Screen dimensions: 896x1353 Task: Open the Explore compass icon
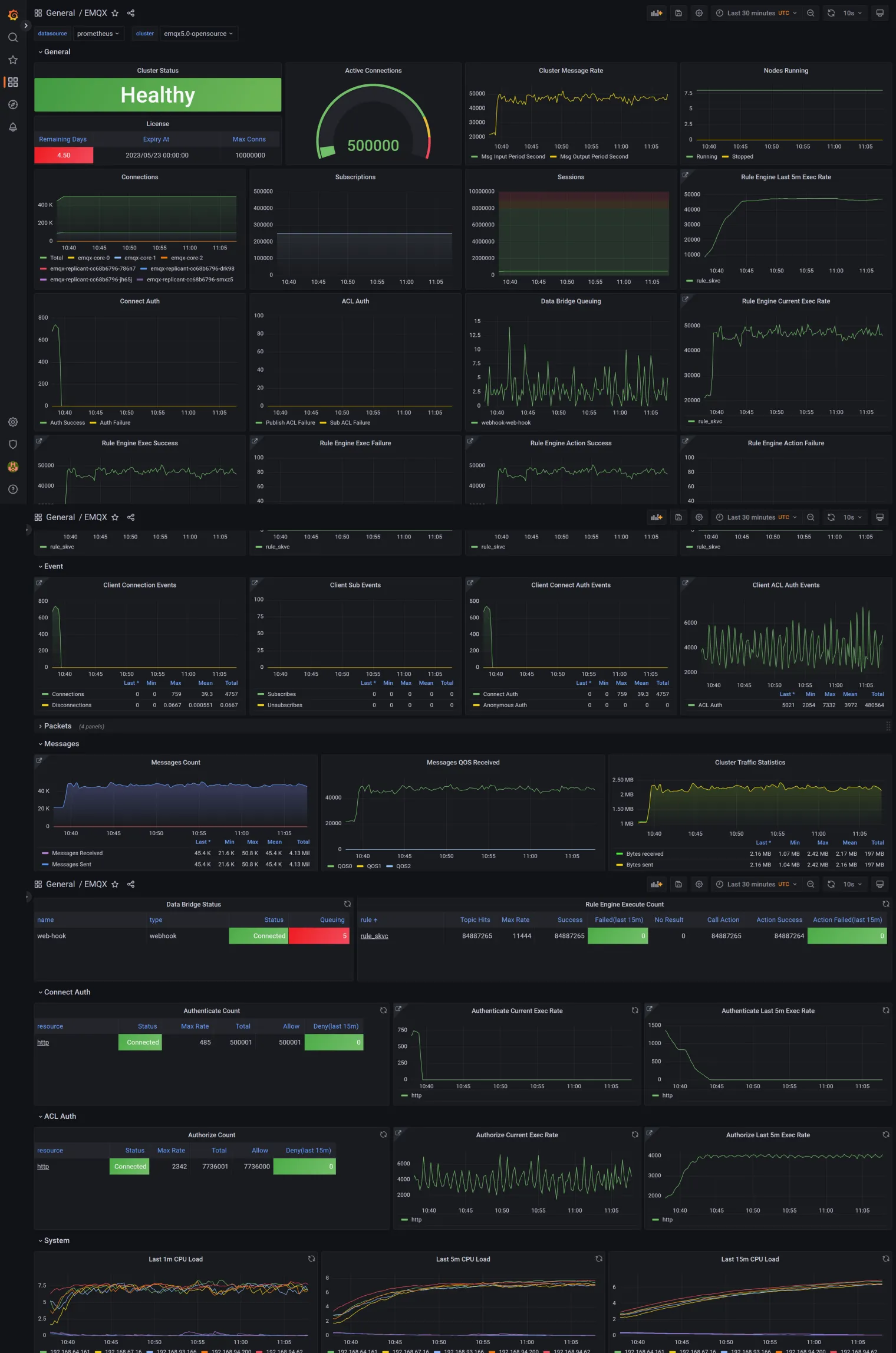point(13,104)
